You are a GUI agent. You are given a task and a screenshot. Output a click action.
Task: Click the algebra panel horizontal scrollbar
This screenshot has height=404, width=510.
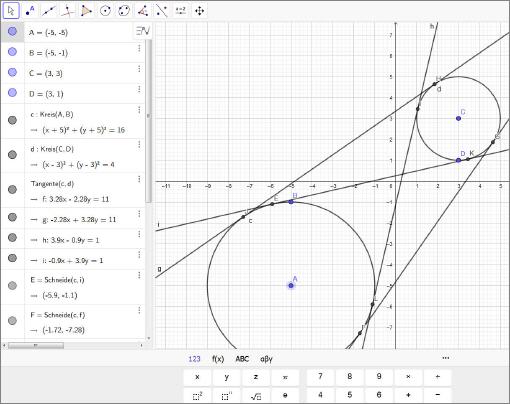coord(36,345)
